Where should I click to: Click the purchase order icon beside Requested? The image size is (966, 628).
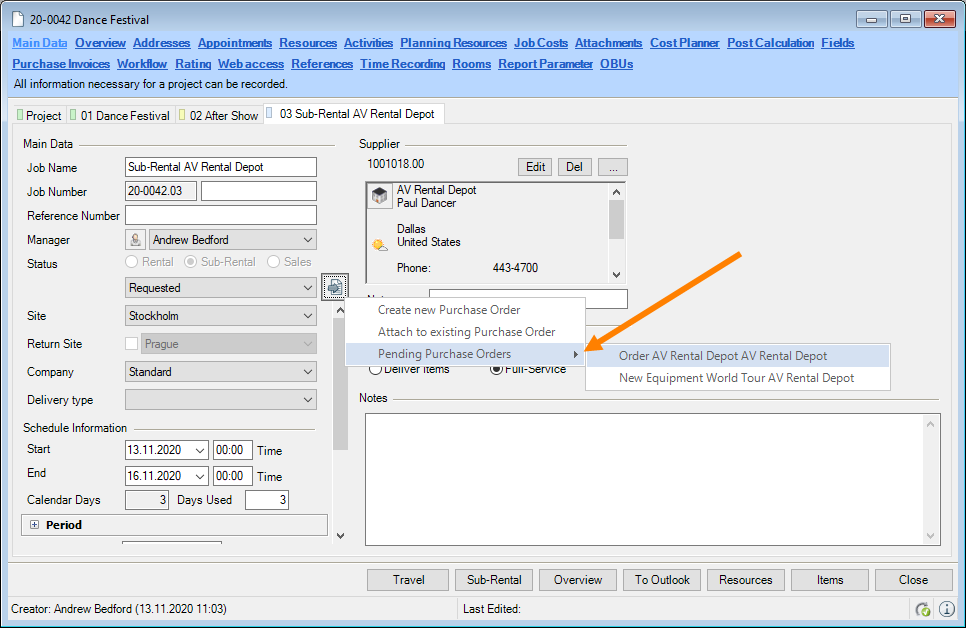(x=334, y=288)
